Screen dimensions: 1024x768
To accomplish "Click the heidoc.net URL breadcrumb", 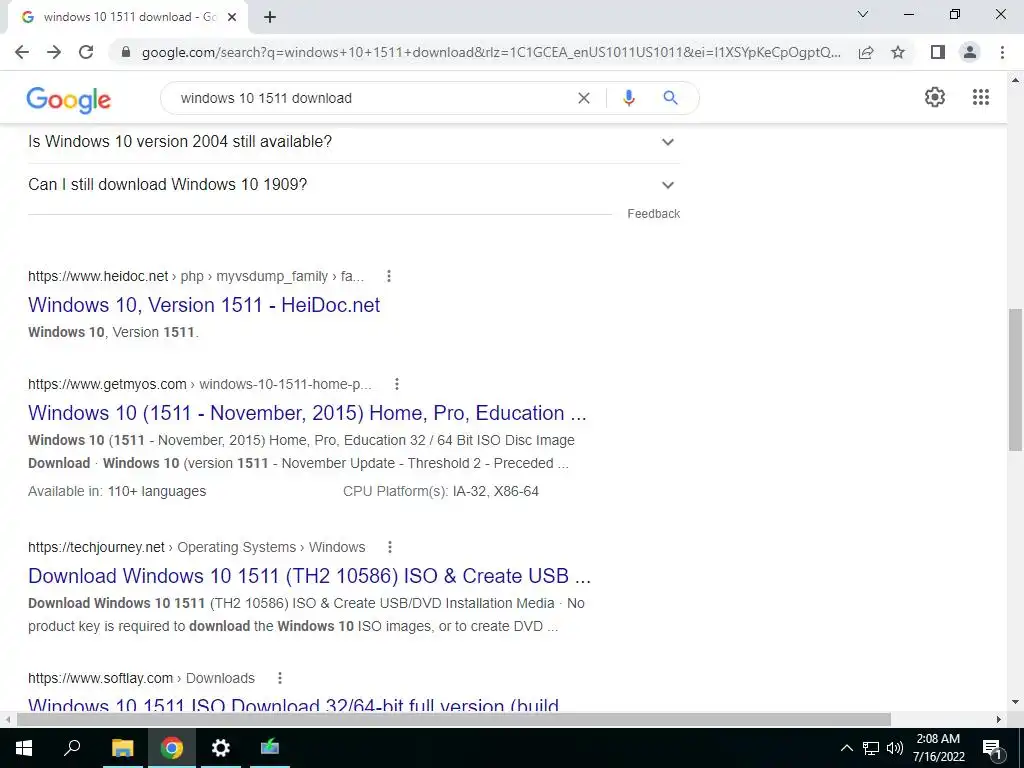I will (x=196, y=276).
